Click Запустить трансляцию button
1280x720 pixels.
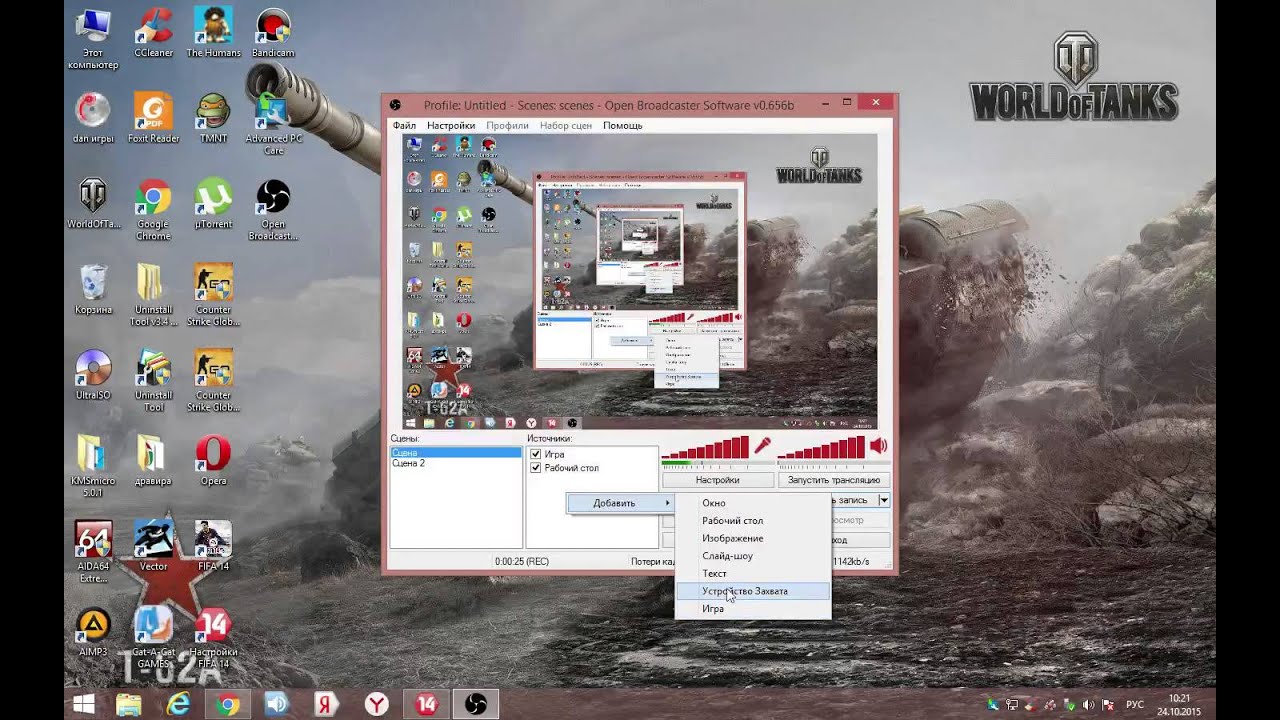[834, 480]
